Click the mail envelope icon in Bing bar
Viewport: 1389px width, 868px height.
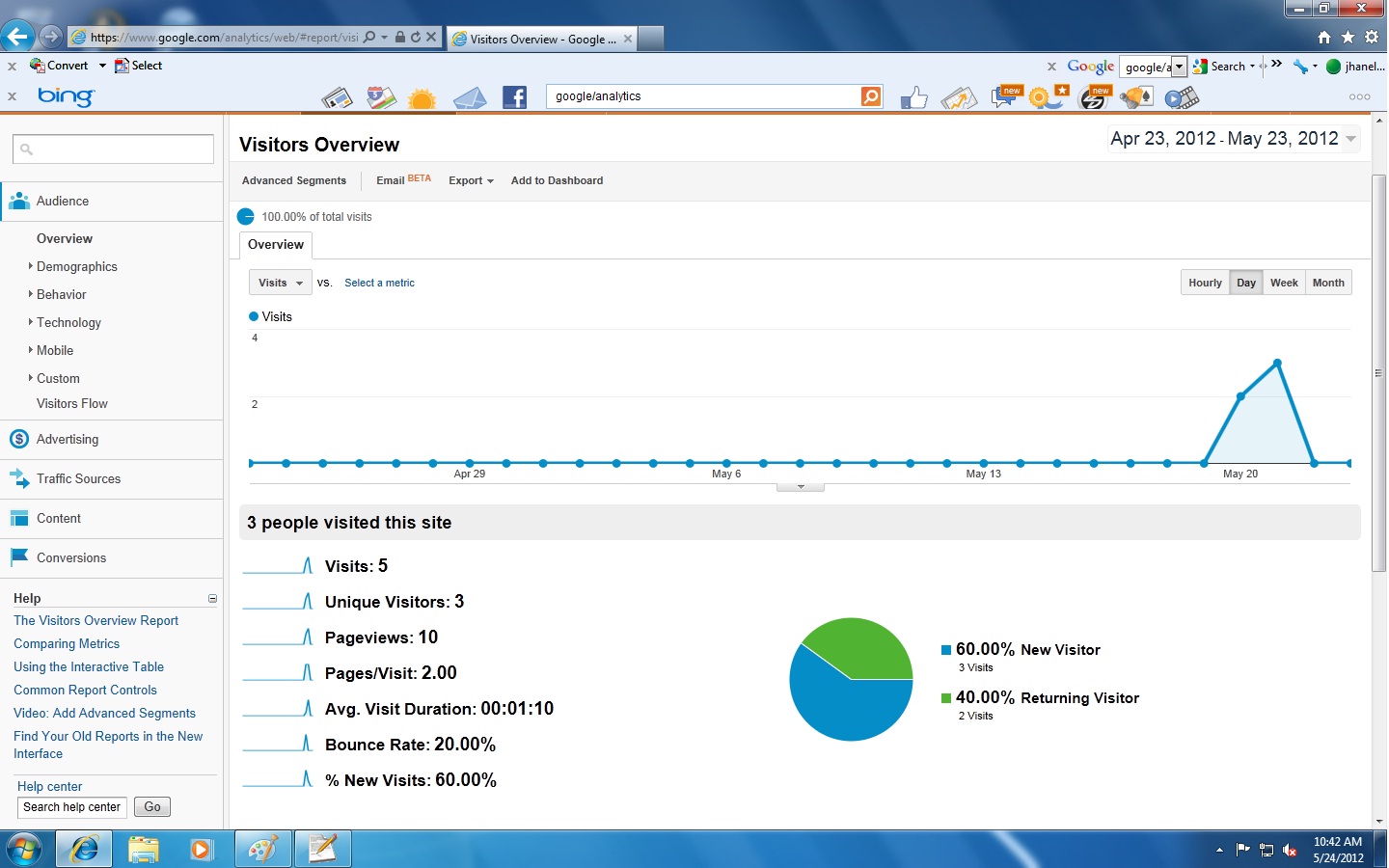[469, 98]
